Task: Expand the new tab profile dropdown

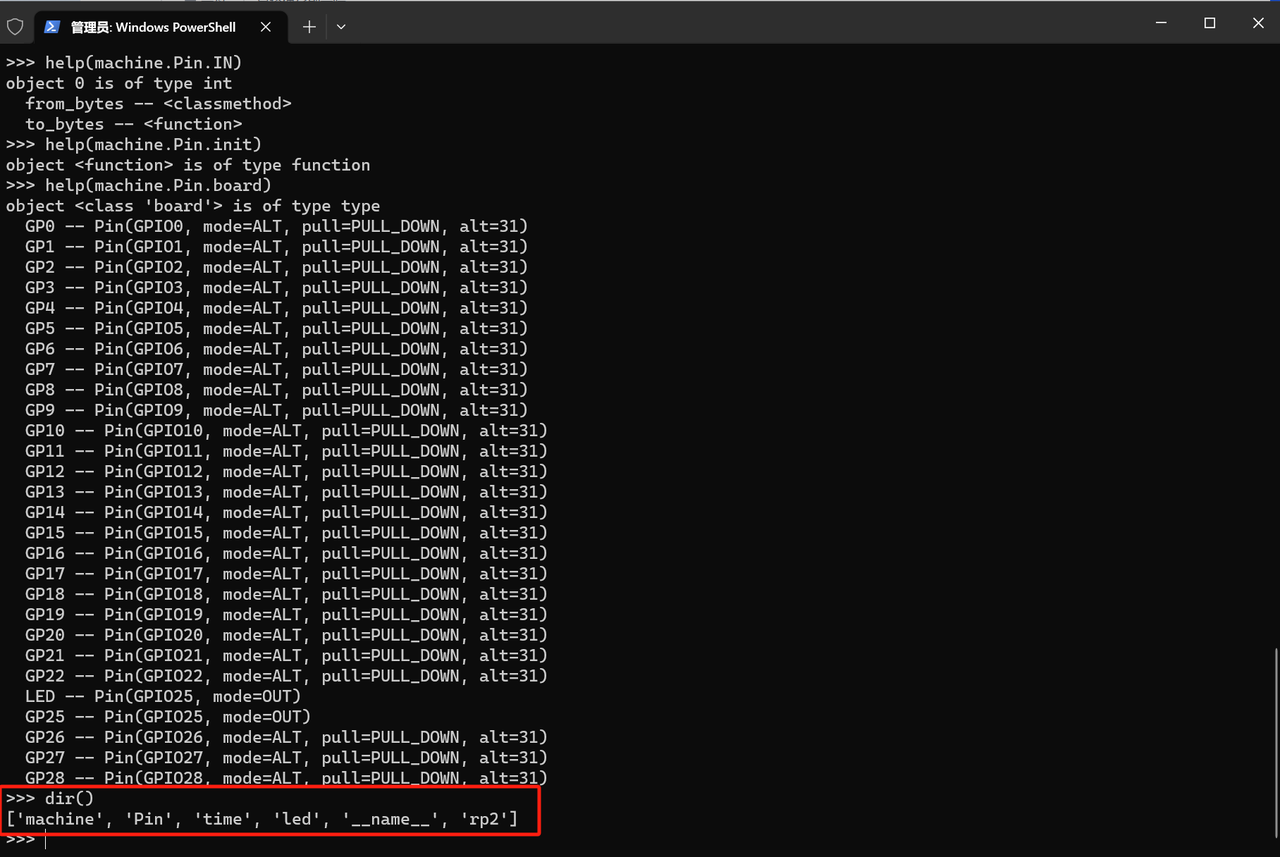Action: [x=341, y=27]
